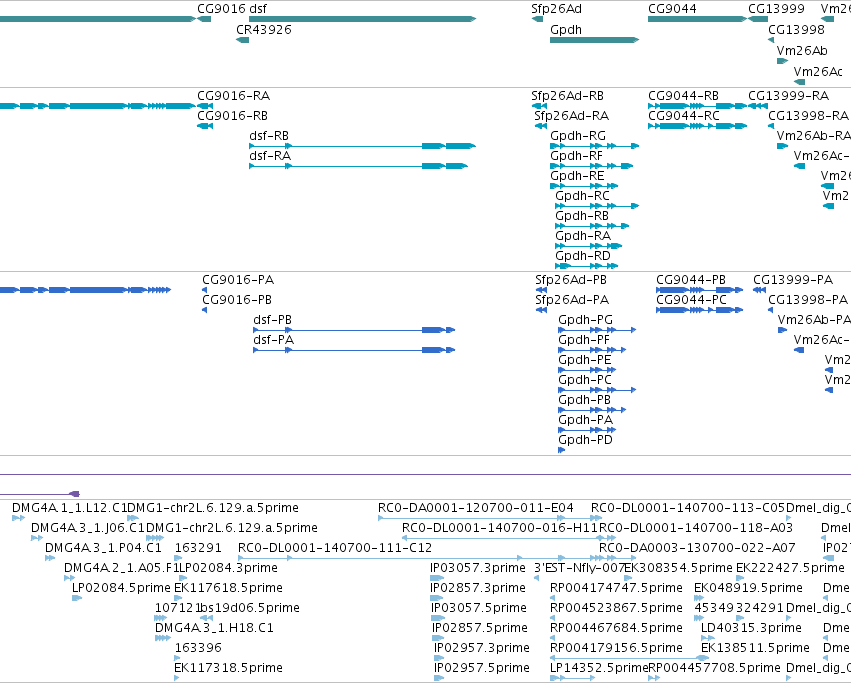This screenshot has width=851, height=683.
Task: Open the CG13998-PA protein label
Action: pos(808,300)
